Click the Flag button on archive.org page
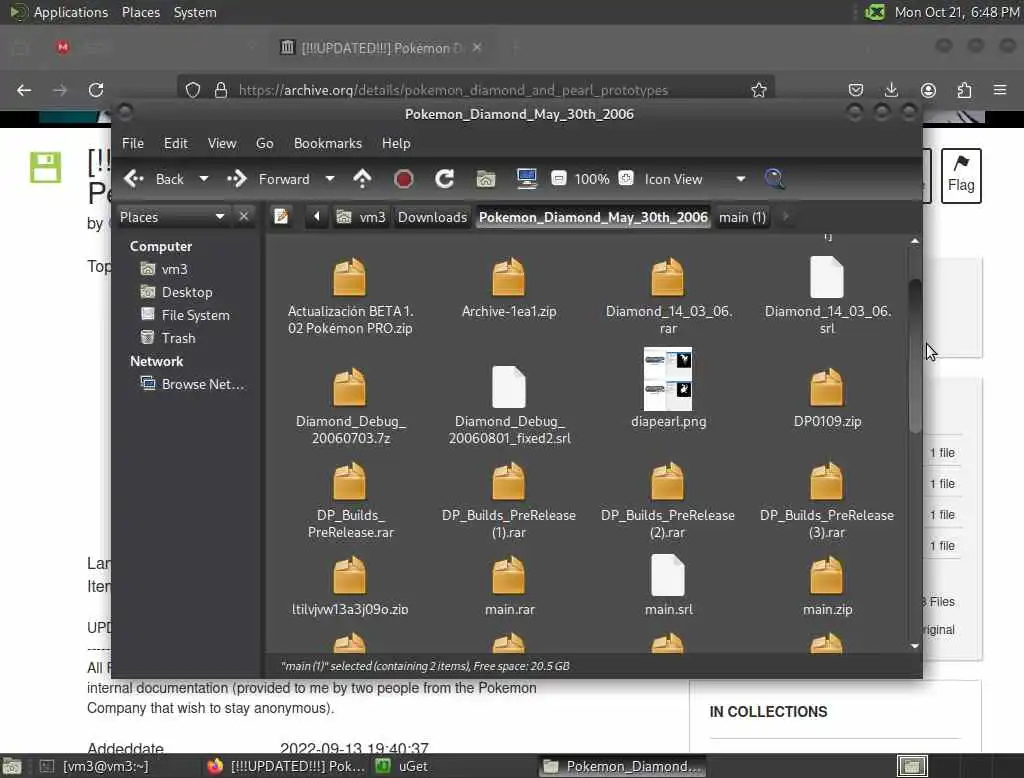 [x=961, y=176]
